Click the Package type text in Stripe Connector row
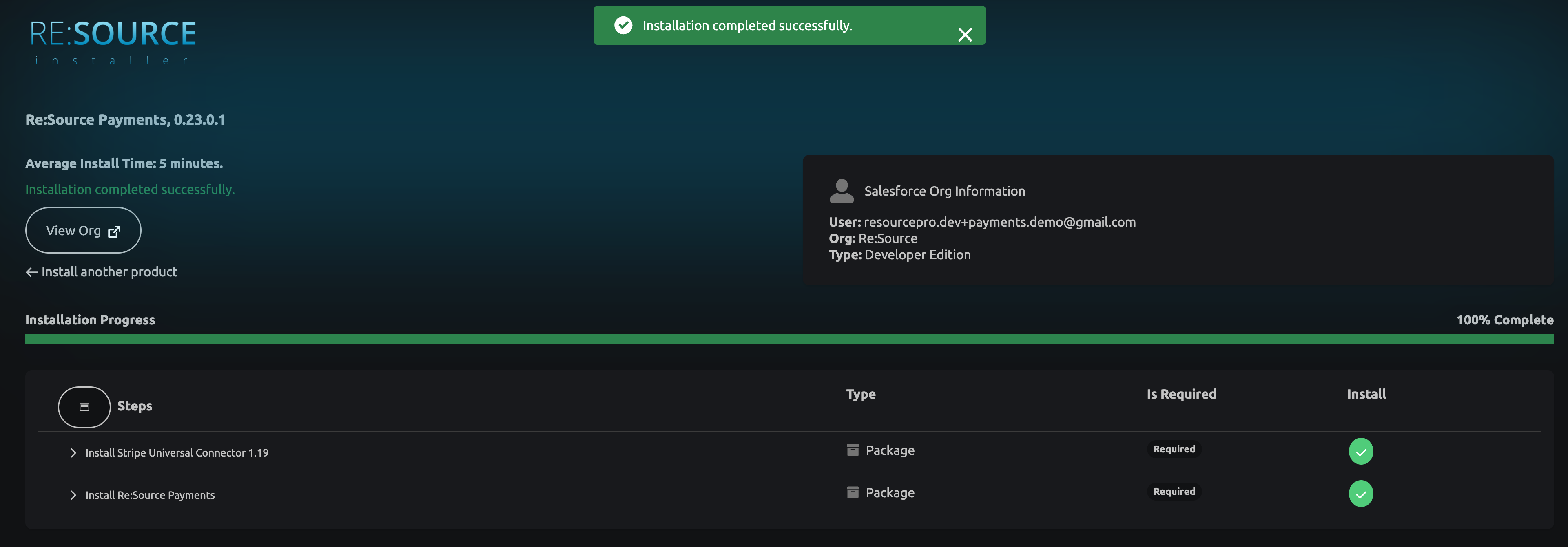The image size is (1568, 547). point(890,451)
